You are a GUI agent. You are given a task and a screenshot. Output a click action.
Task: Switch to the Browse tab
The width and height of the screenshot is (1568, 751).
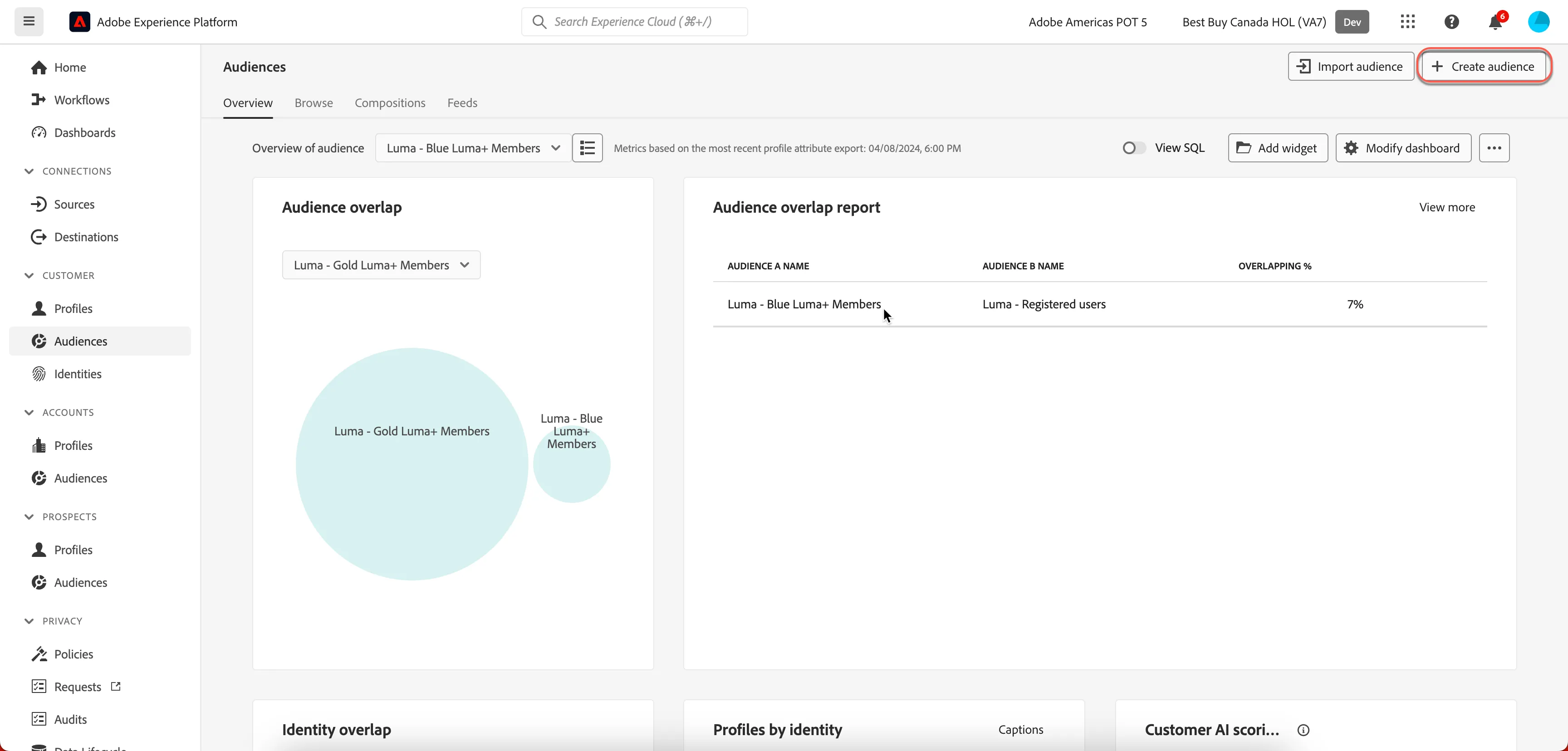click(x=314, y=103)
